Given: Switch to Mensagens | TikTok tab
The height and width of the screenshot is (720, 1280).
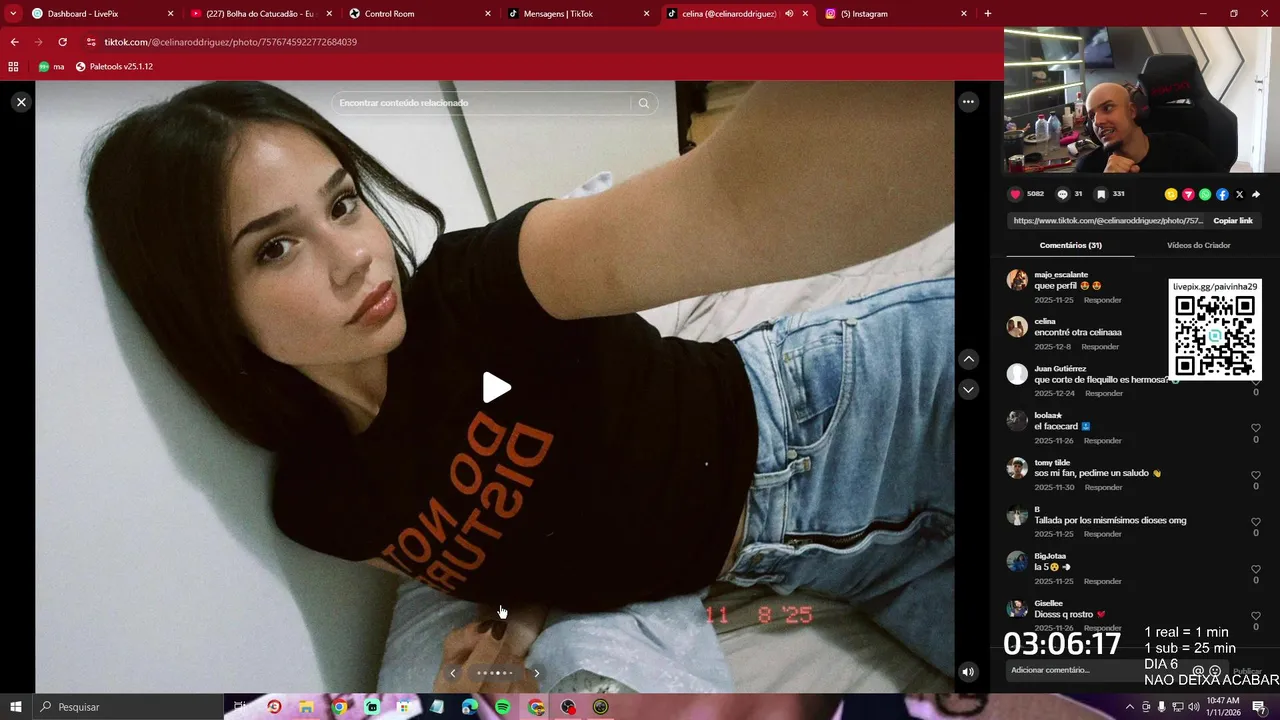Looking at the screenshot, I should [580, 14].
